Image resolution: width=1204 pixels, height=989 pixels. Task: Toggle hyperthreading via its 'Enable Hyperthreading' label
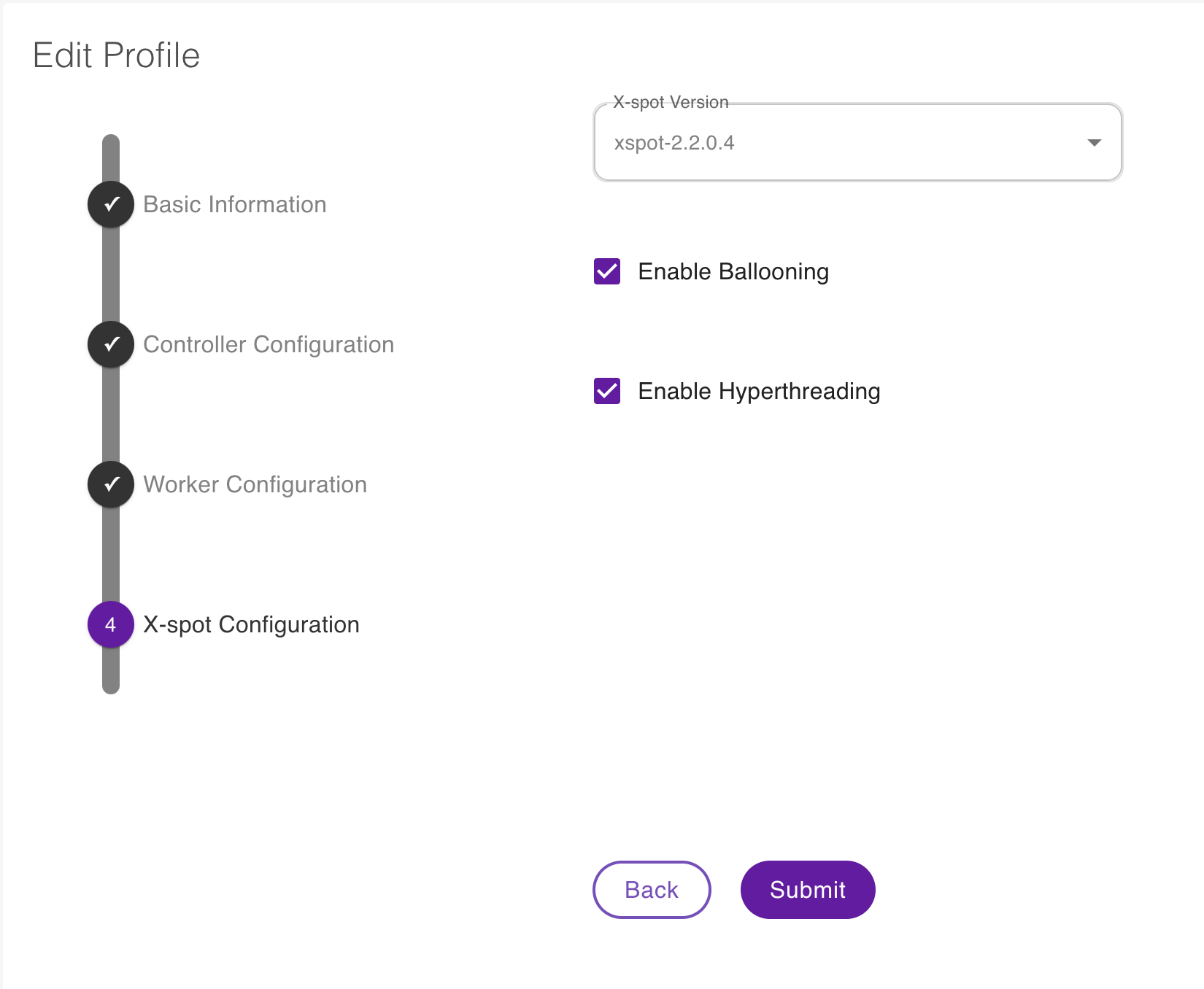click(x=759, y=391)
